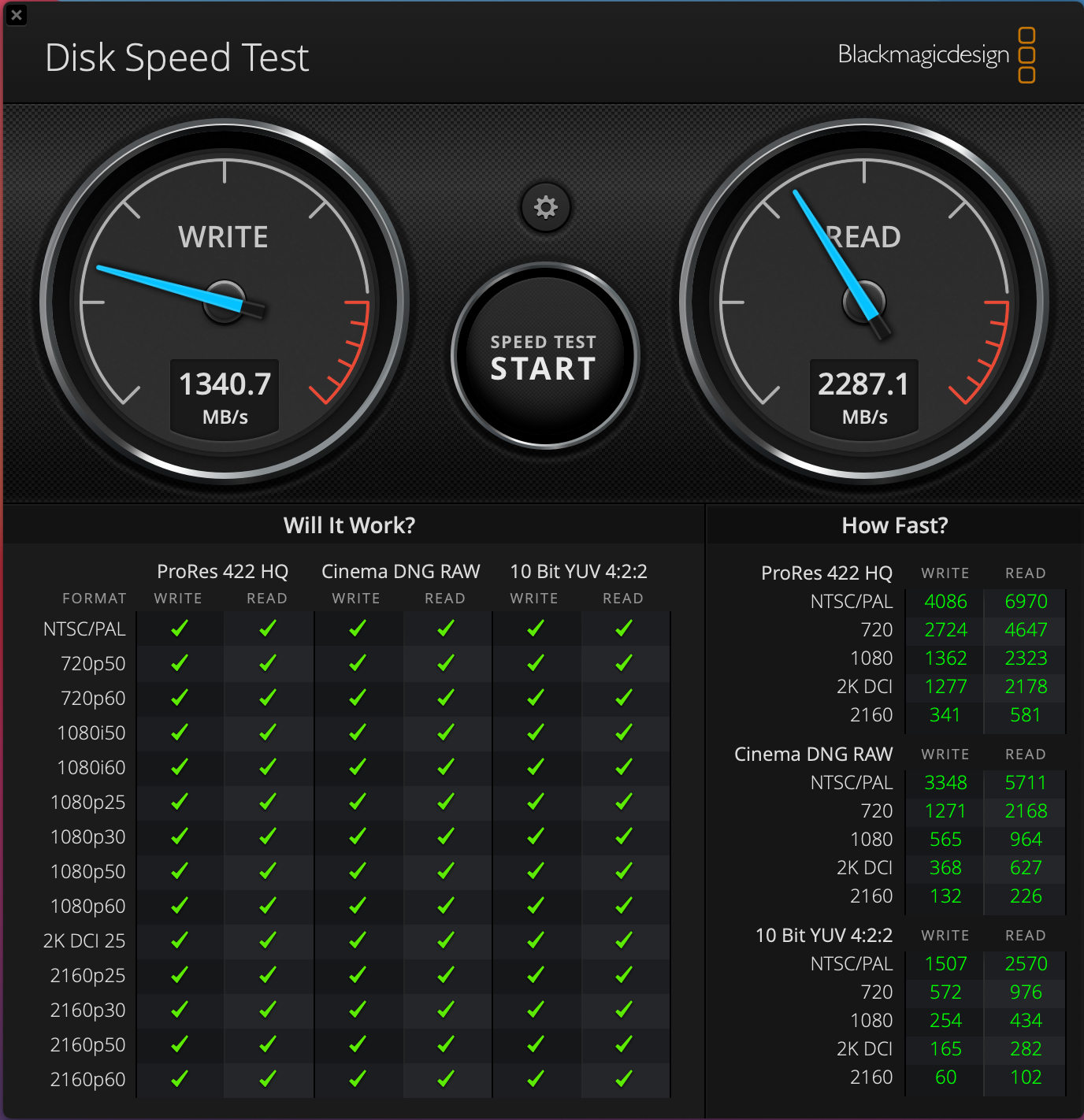Switch to the How Fast? section
The image size is (1084, 1120).
894,525
